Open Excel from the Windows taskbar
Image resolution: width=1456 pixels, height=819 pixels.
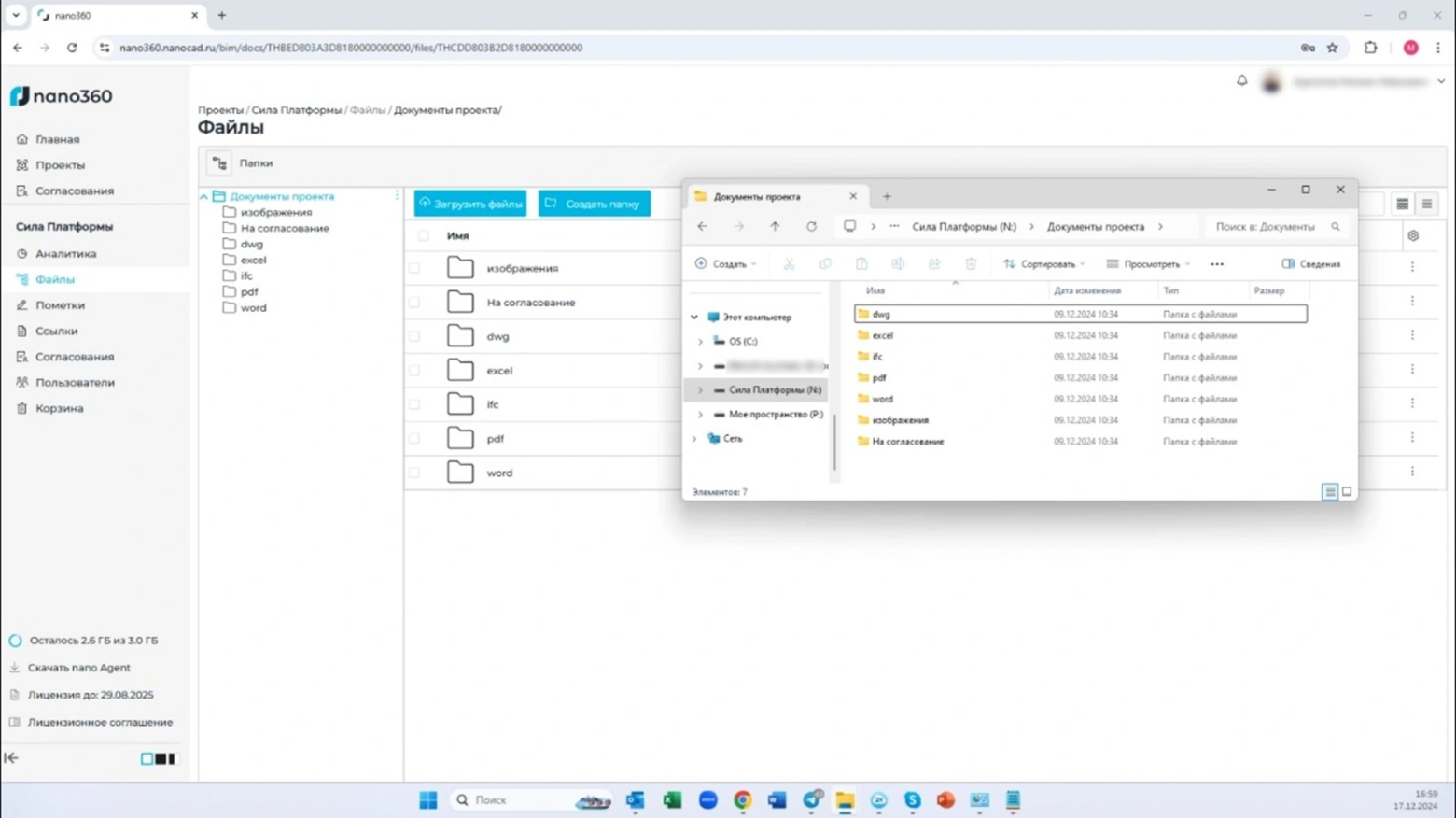(672, 800)
